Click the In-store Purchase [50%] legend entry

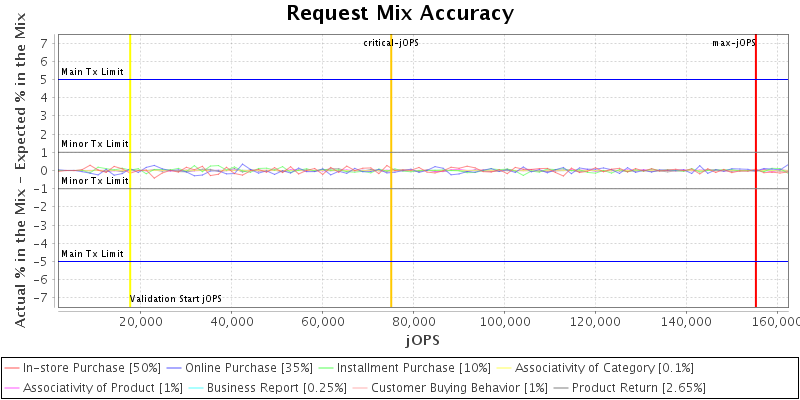pos(92,368)
